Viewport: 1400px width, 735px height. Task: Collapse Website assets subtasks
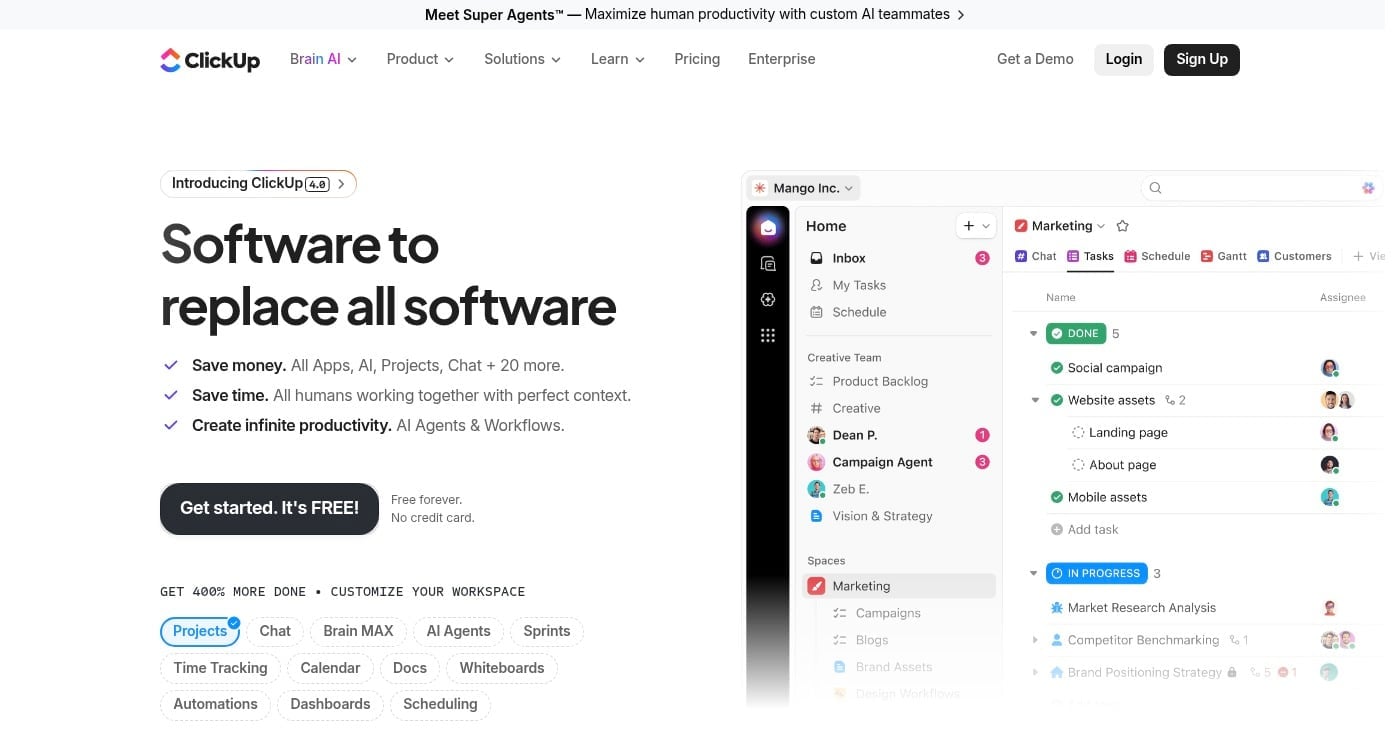[x=1035, y=400]
